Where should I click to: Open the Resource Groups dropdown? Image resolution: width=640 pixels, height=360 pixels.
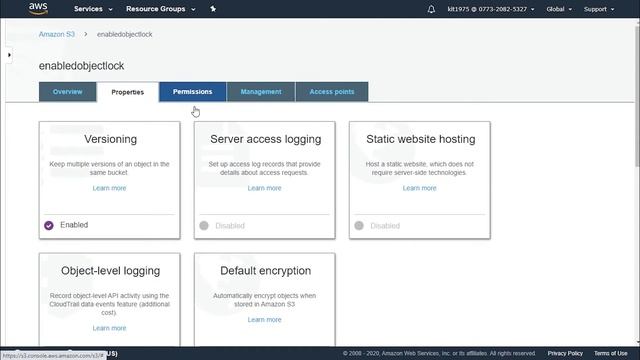tap(160, 9)
